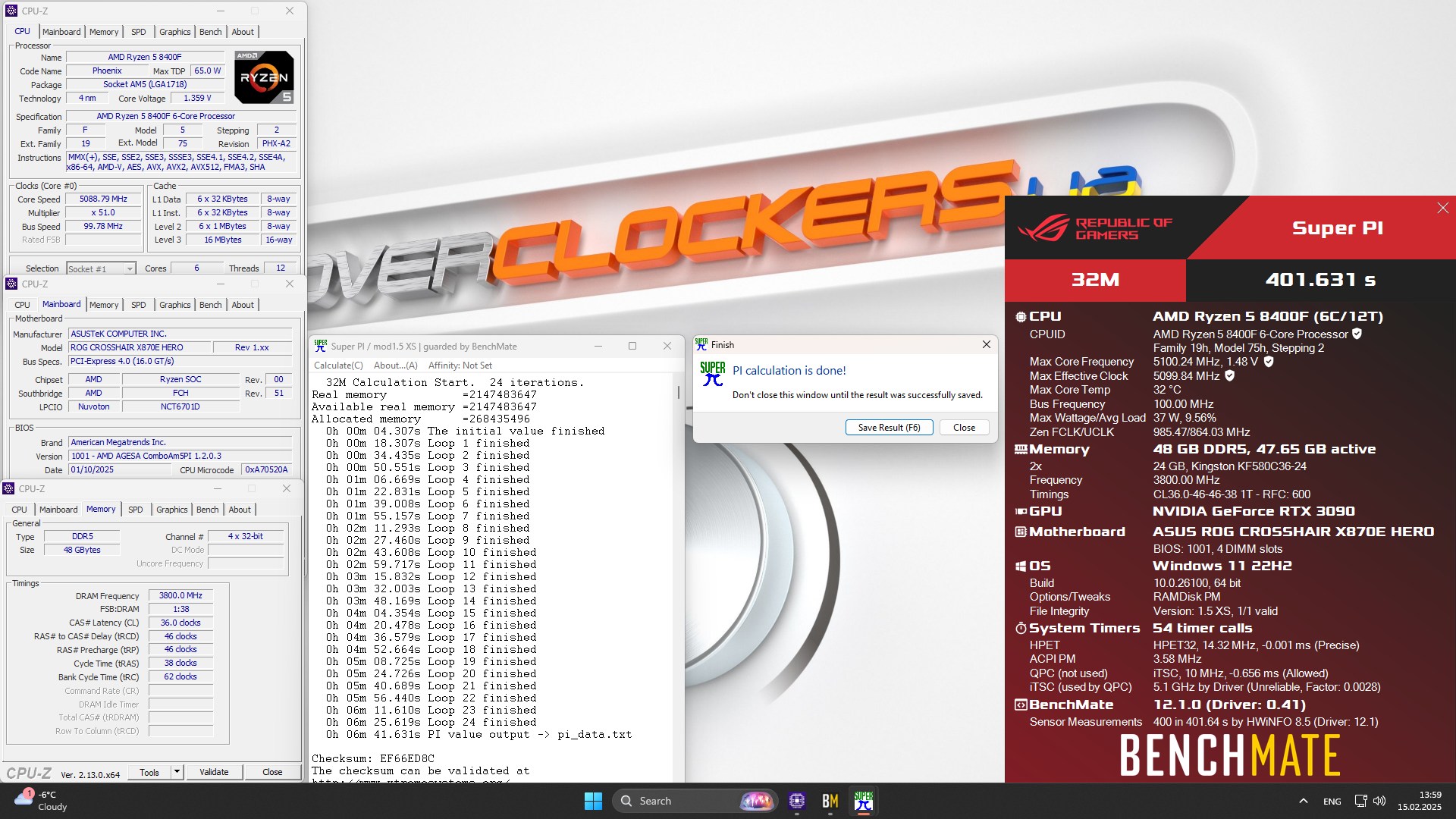Open the volume tray icon
The image size is (1456, 819).
click(1379, 801)
